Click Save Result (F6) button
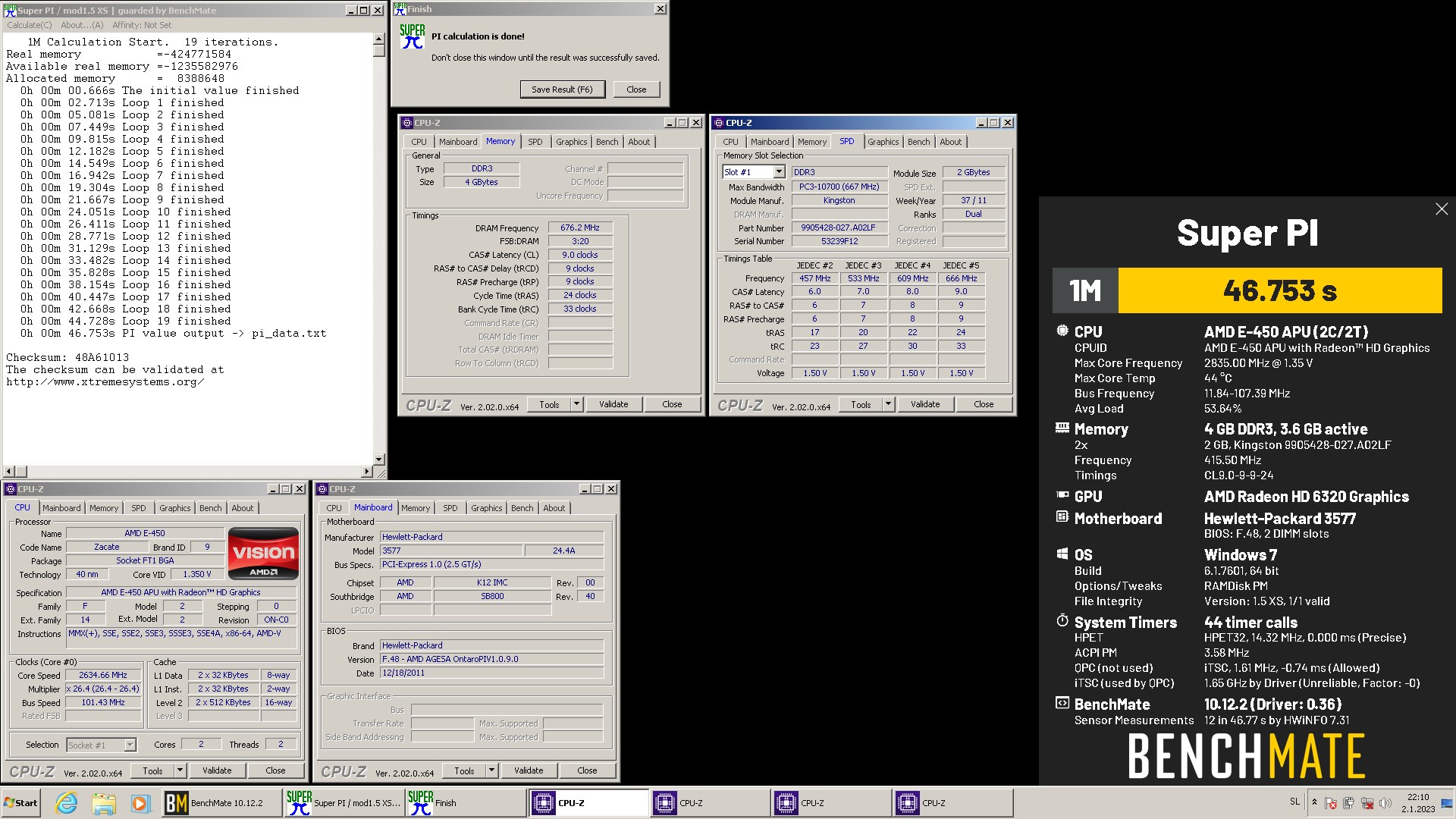Viewport: 1456px width, 819px height. coord(562,89)
